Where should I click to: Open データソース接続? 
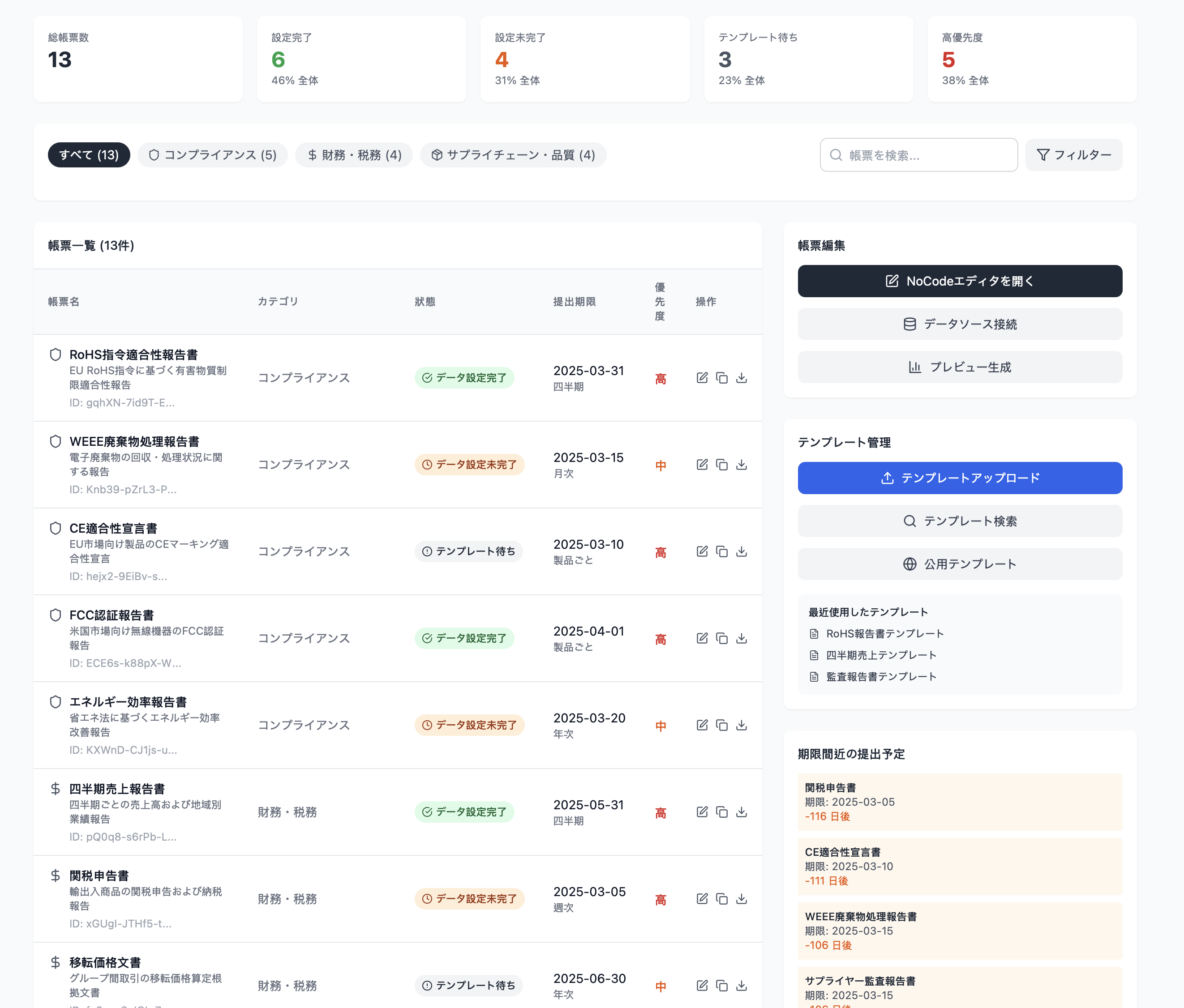[x=960, y=324]
